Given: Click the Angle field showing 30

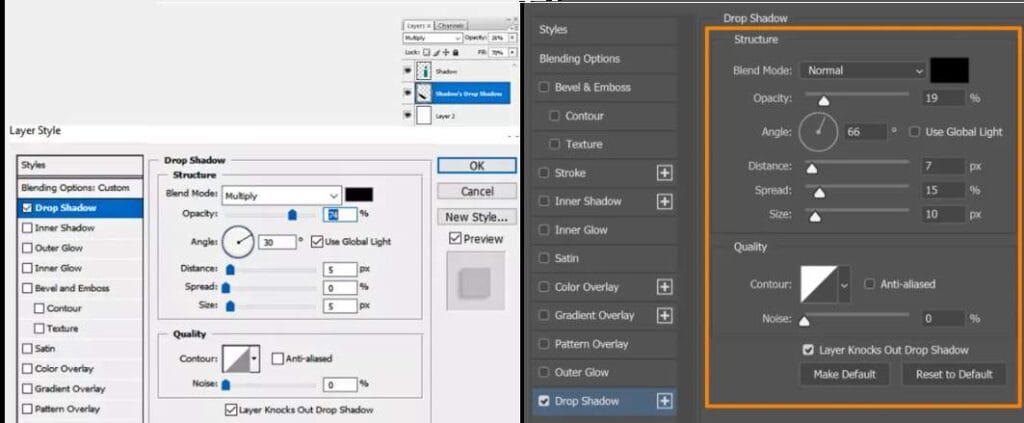Looking at the screenshot, I should [277, 242].
